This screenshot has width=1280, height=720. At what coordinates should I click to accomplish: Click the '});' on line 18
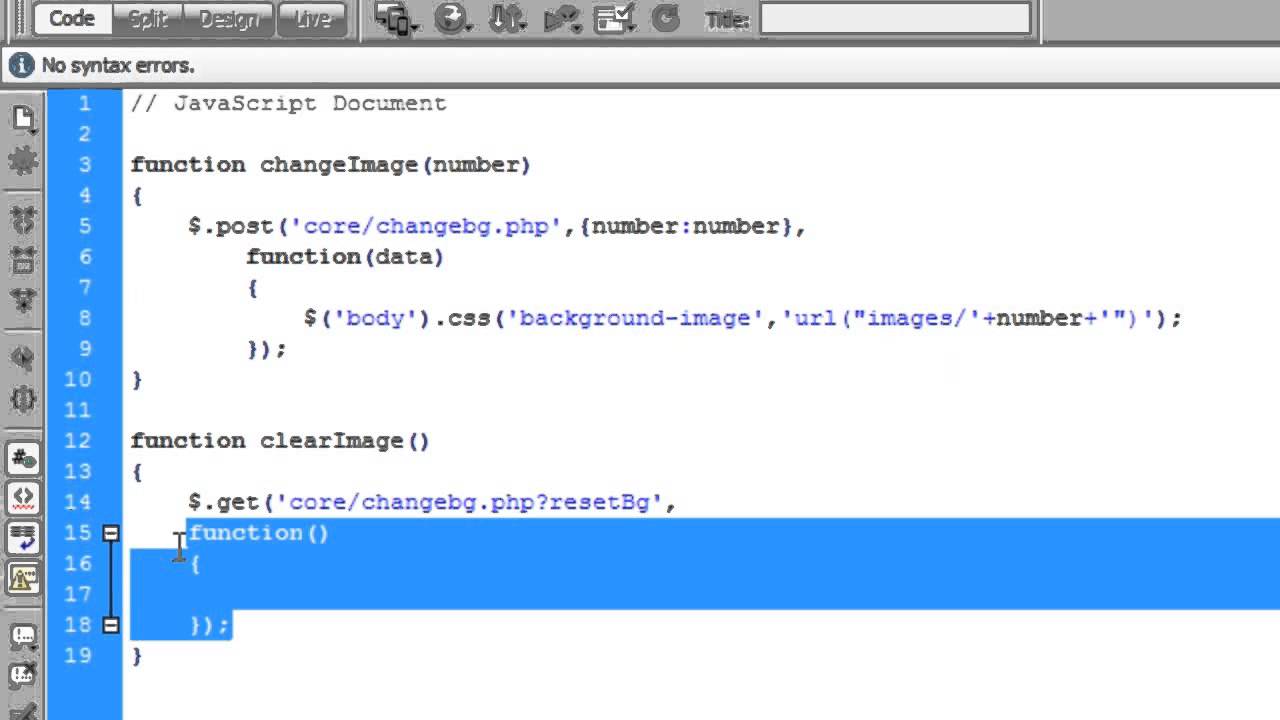[210, 625]
